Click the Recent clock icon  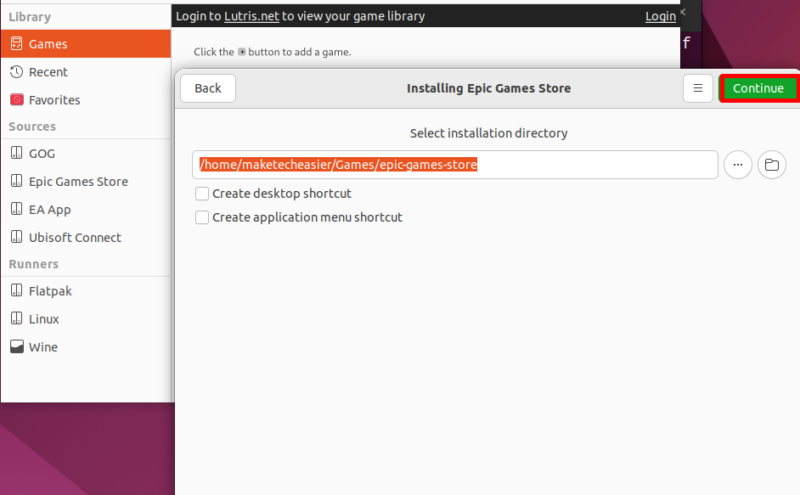(x=16, y=71)
